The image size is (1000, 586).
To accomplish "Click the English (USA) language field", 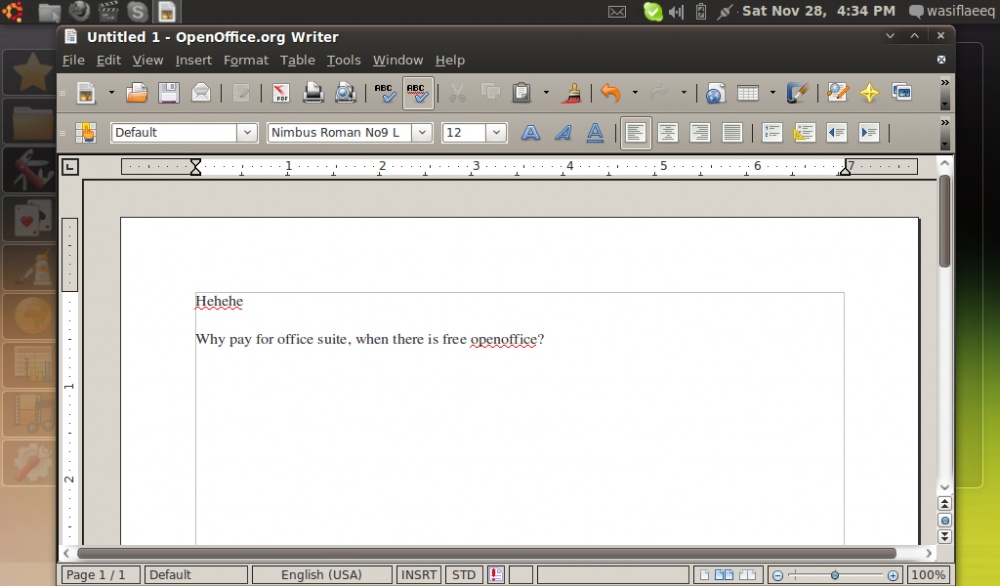I will click(322, 575).
